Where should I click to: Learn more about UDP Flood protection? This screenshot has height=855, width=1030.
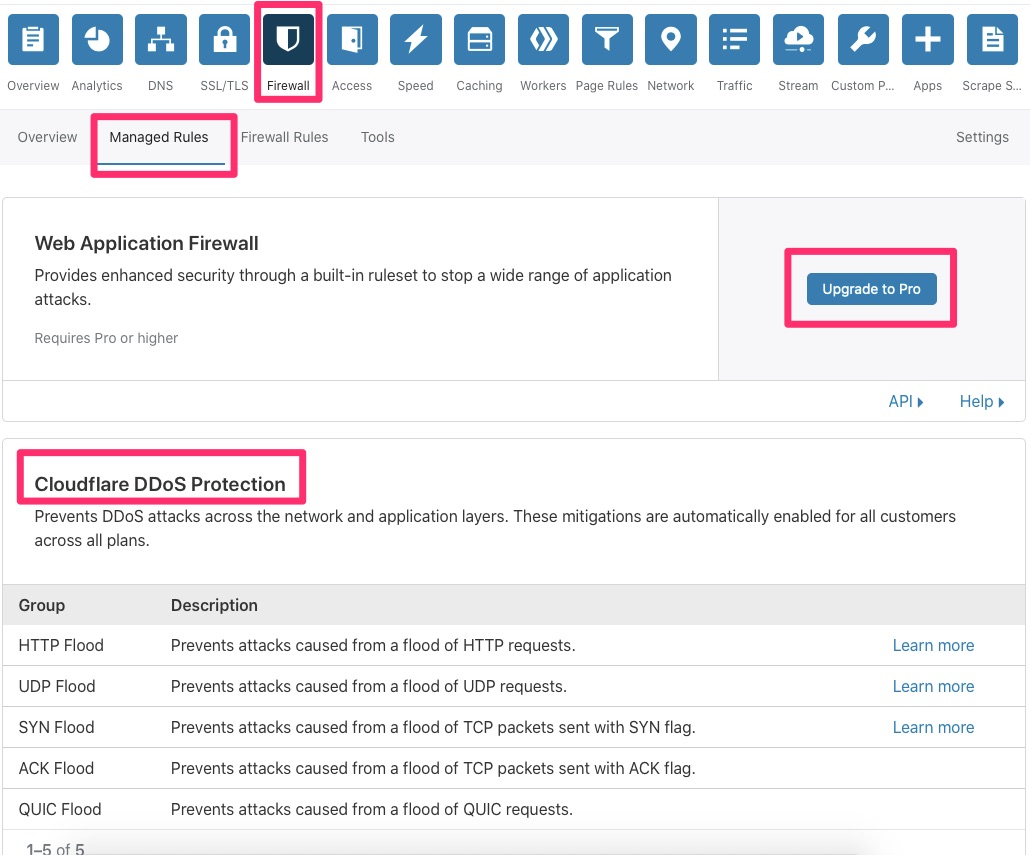tap(932, 686)
